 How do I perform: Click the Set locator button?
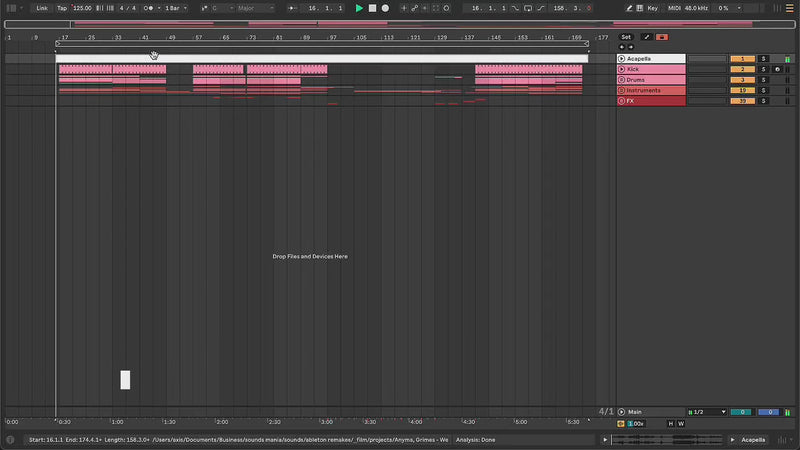626,37
